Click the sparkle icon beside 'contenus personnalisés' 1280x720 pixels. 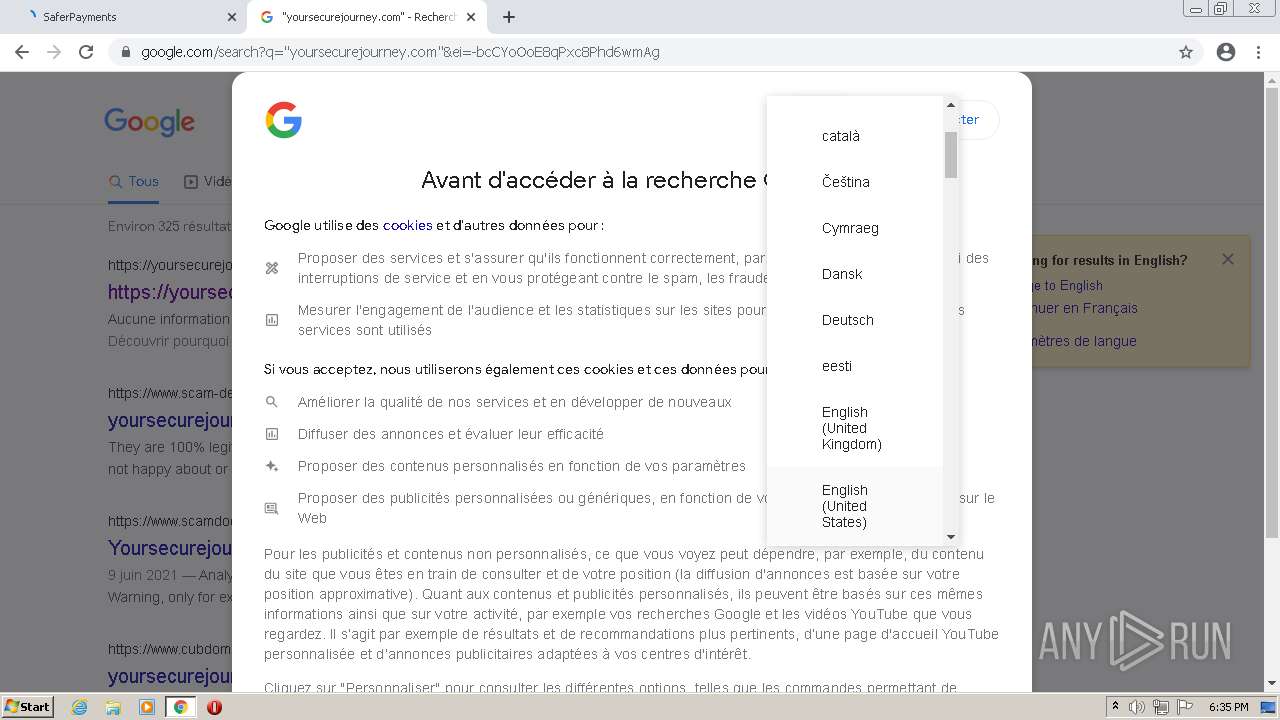[271, 466]
